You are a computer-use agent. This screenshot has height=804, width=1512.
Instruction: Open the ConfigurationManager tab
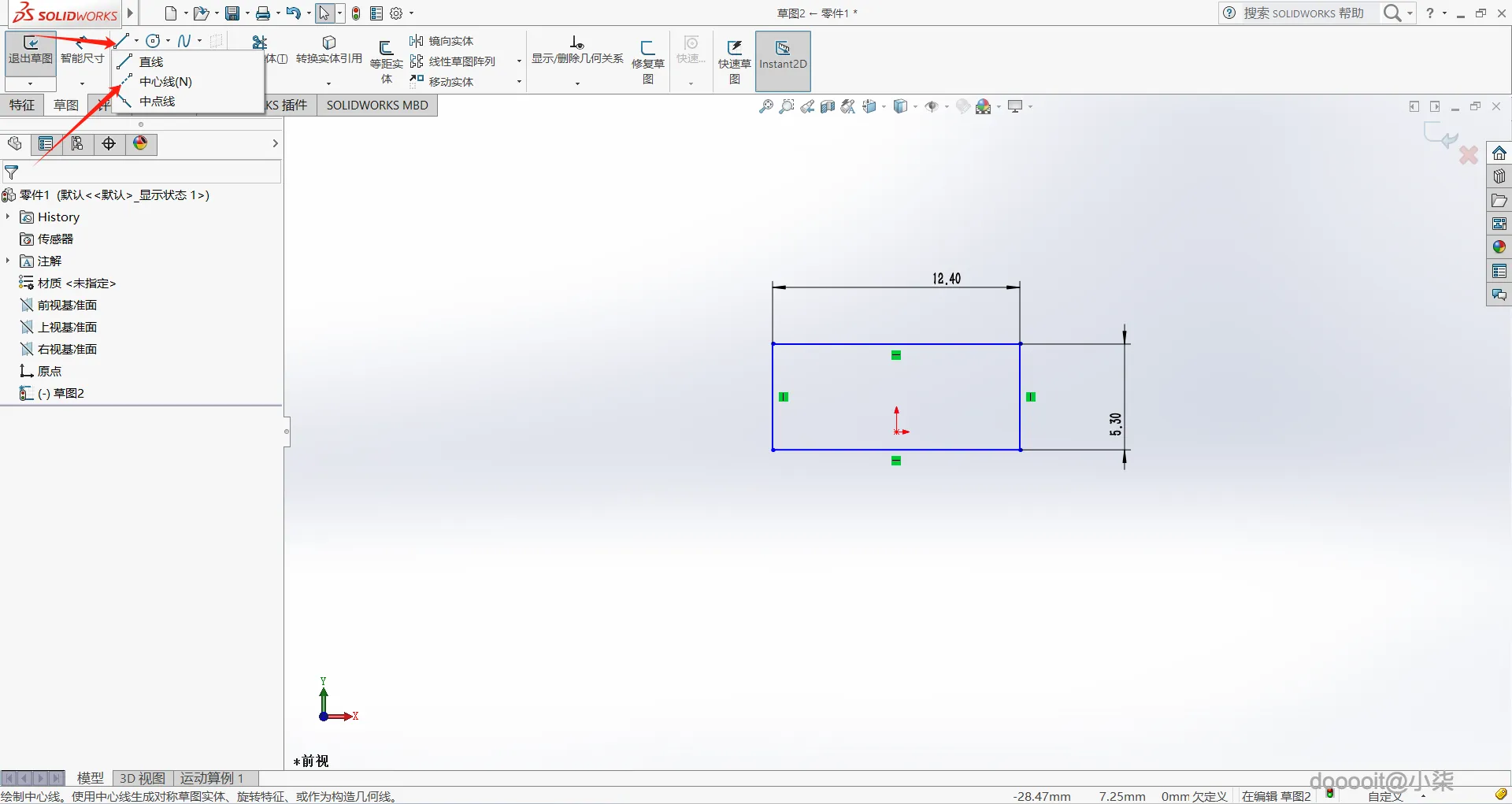(77, 143)
